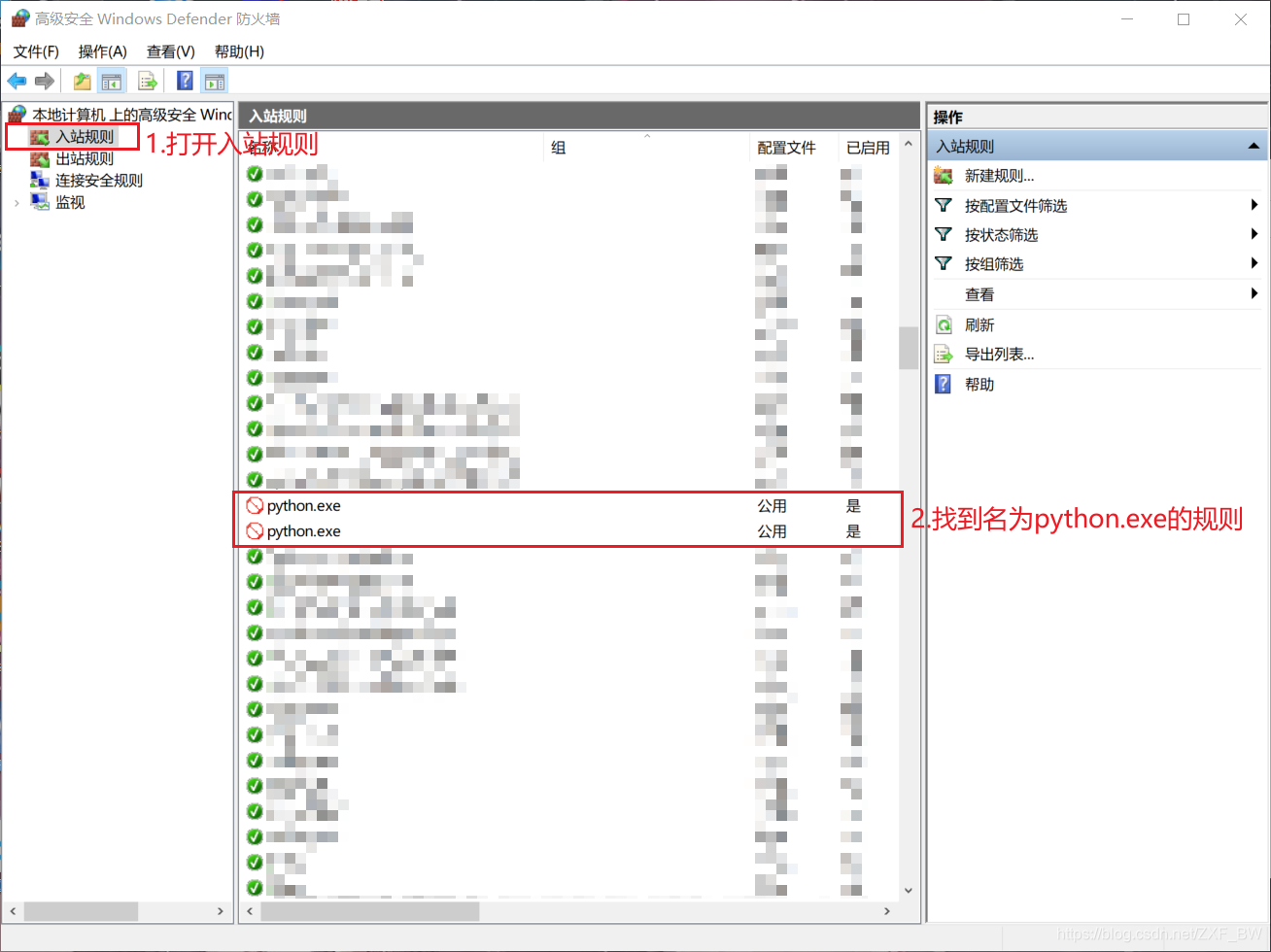The height and width of the screenshot is (952, 1271).
Task: Click the rule list horizontal scrollbar left arrow
Action: (250, 912)
